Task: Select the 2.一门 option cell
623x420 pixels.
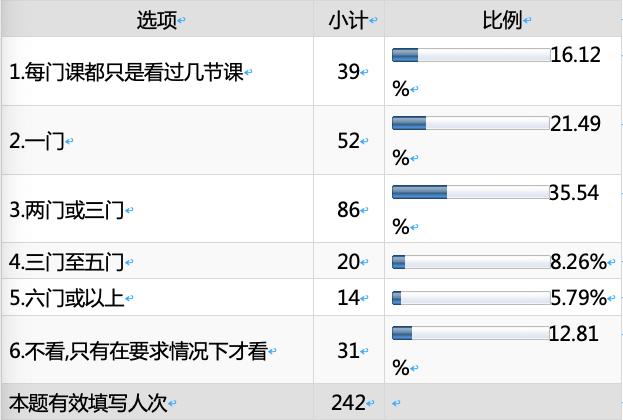Action: (35, 141)
